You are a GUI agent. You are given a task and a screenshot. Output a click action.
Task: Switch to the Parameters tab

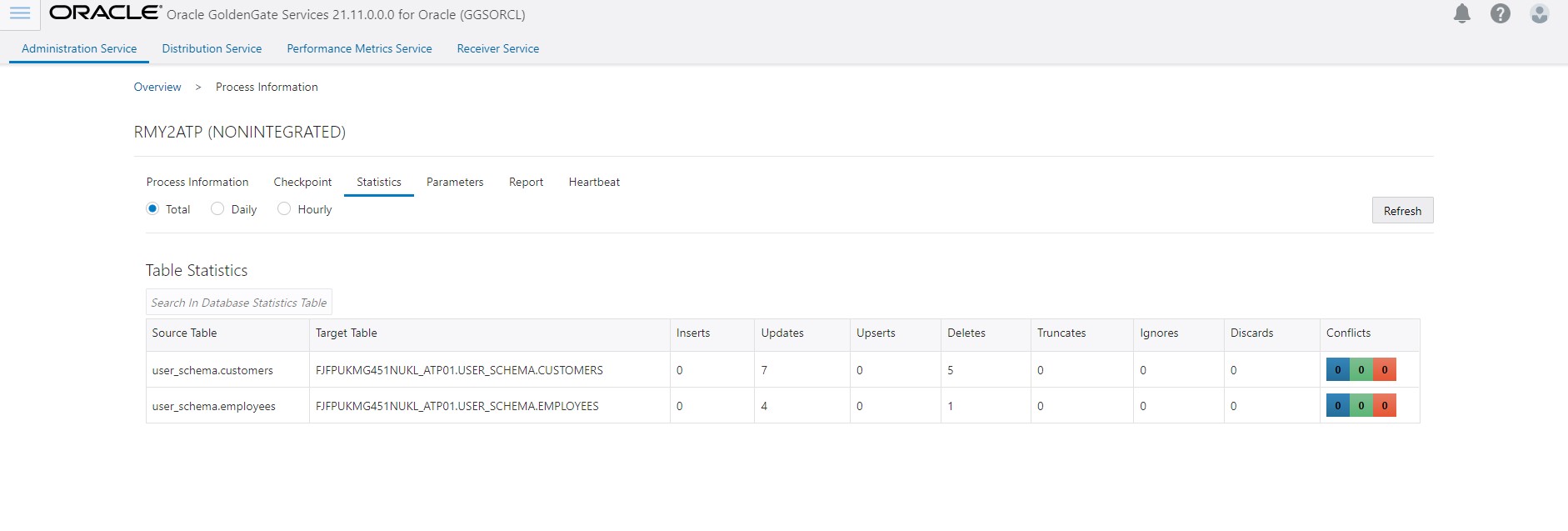tap(454, 182)
